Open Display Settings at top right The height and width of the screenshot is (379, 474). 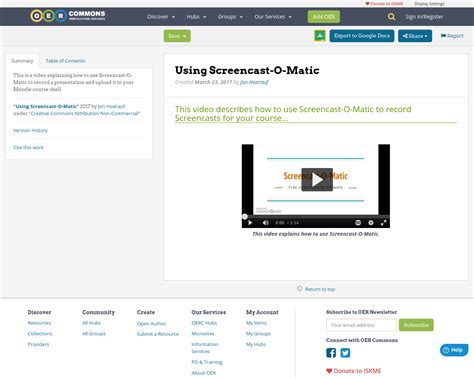click(429, 4)
